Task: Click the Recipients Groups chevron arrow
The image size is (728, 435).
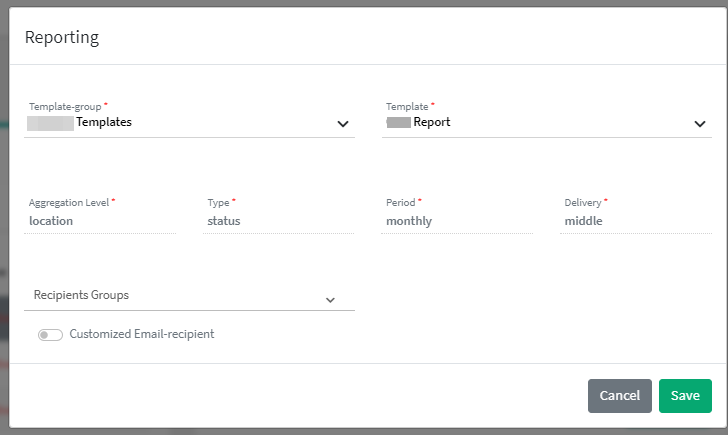Action: 331,299
